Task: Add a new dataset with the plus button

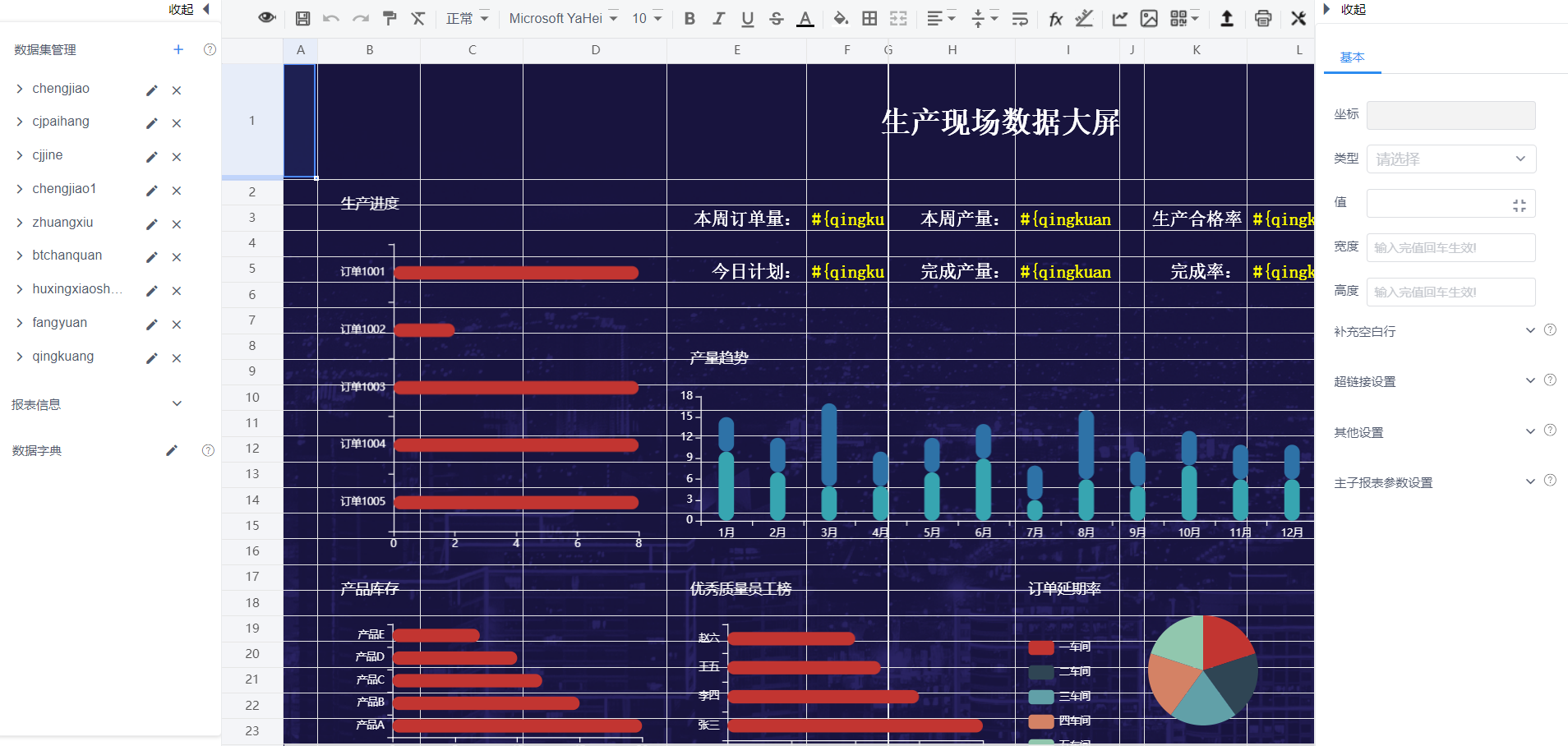Action: [178, 49]
